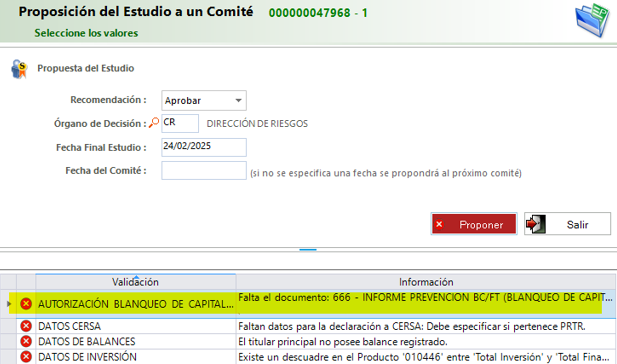Click the Información column header
Image resolution: width=617 pixels, height=364 pixels.
click(x=426, y=282)
